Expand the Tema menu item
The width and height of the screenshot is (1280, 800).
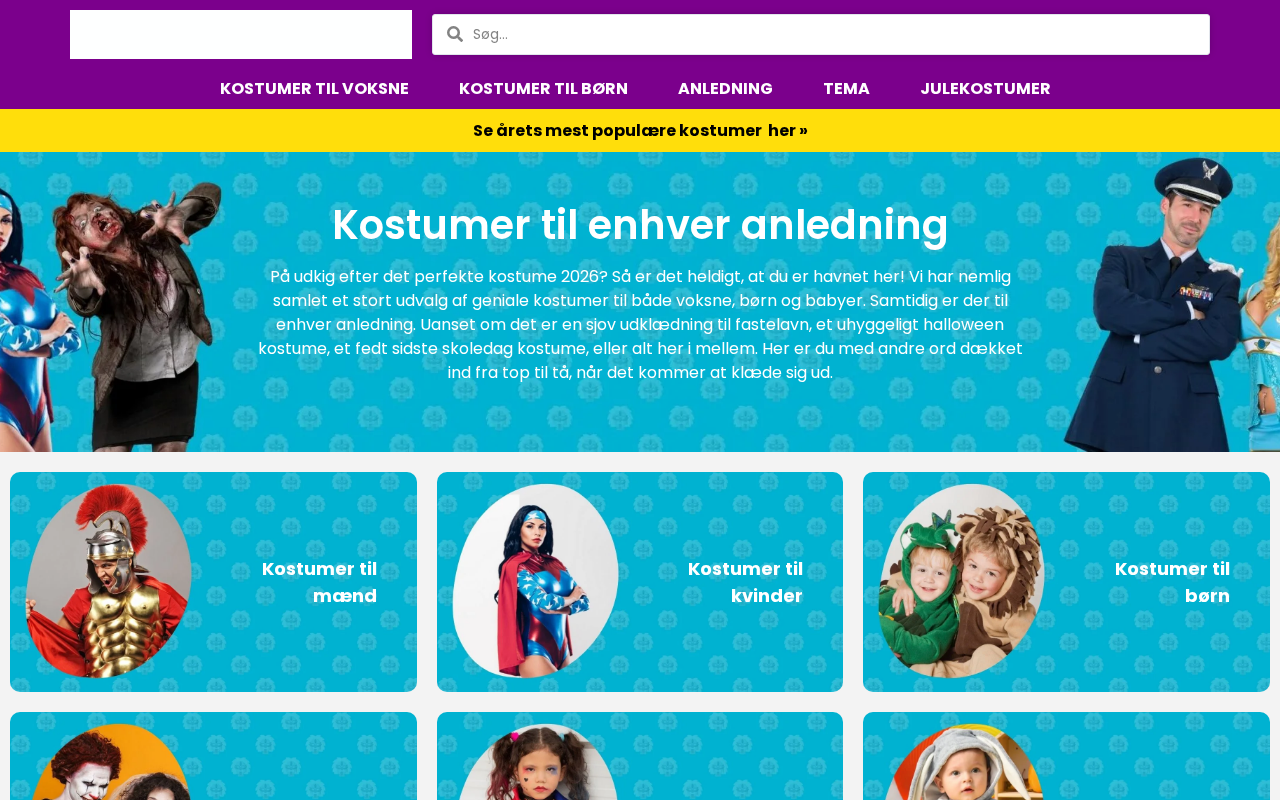[846, 88]
